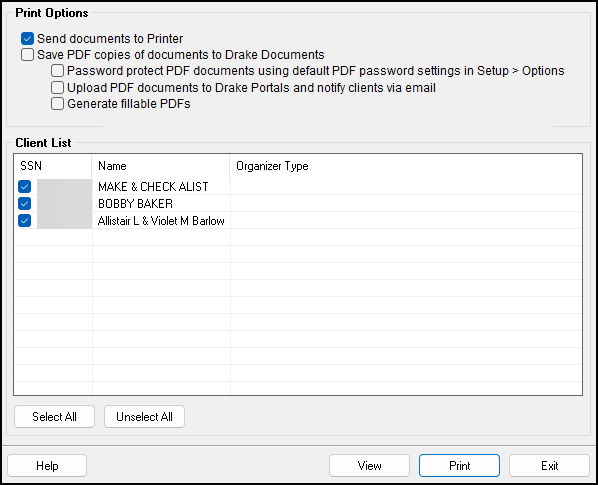Click the Print button
This screenshot has width=598, height=485.
coord(460,466)
